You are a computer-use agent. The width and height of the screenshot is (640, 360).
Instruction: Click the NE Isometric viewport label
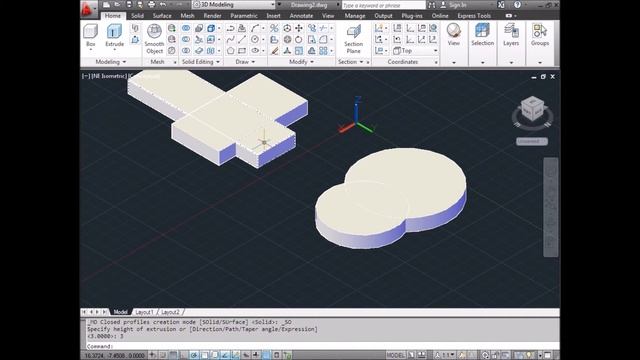pos(109,76)
